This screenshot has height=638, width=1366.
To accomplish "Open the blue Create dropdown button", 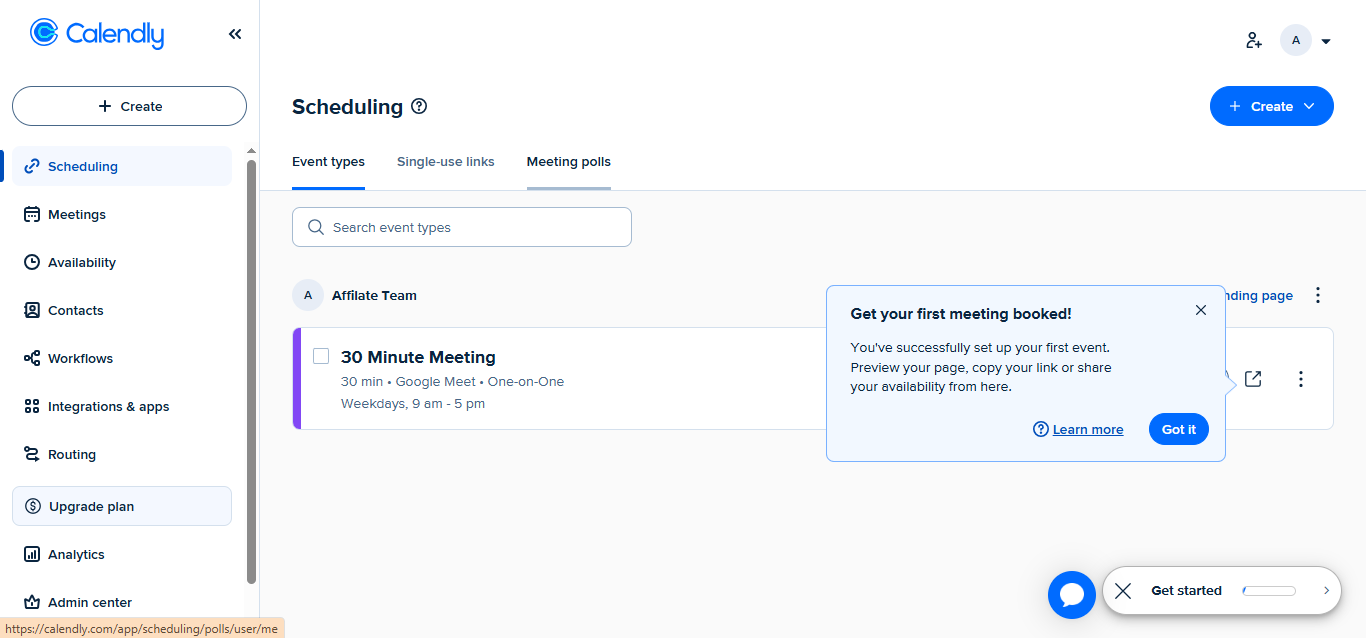I will pos(1272,106).
